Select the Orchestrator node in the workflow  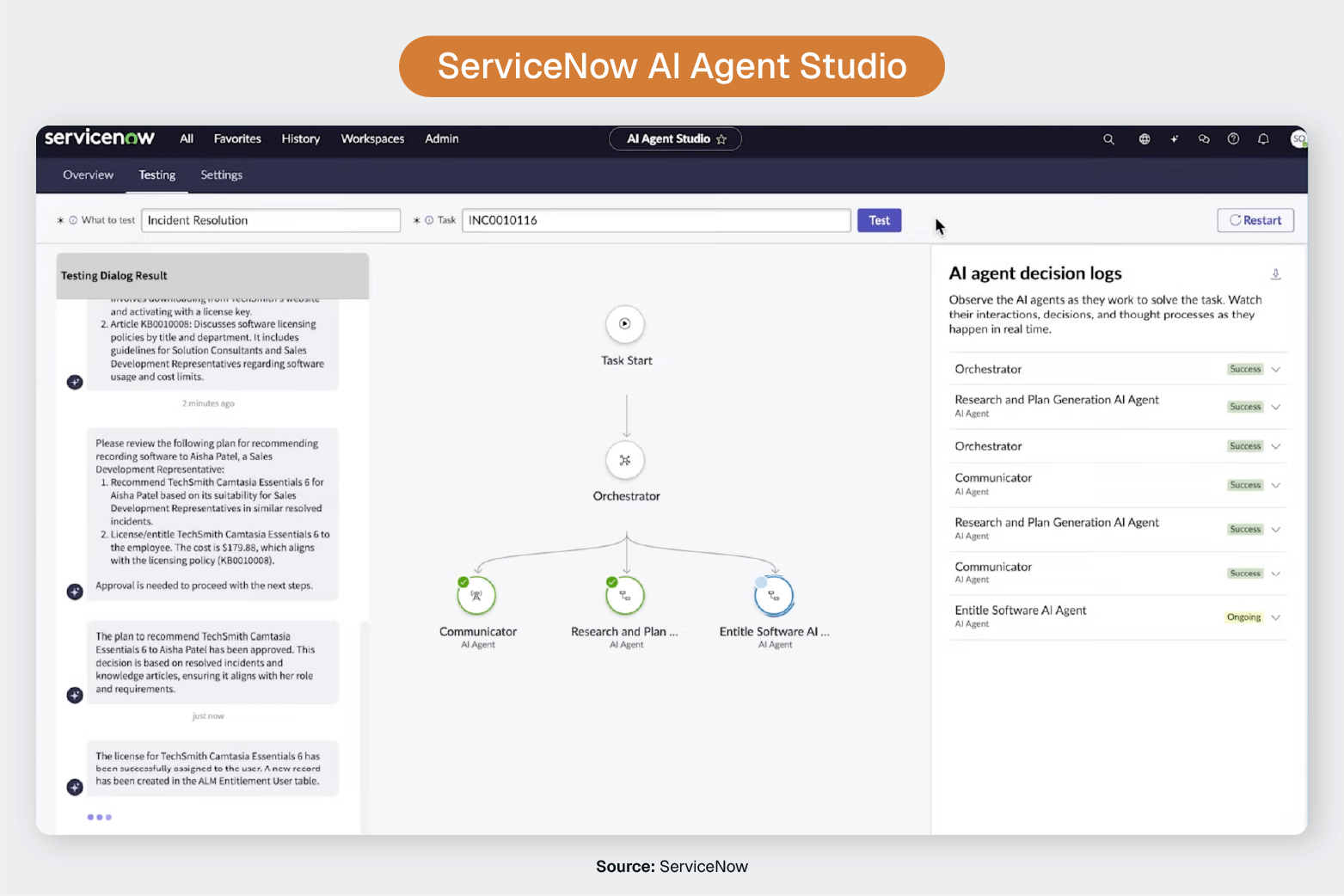point(625,460)
